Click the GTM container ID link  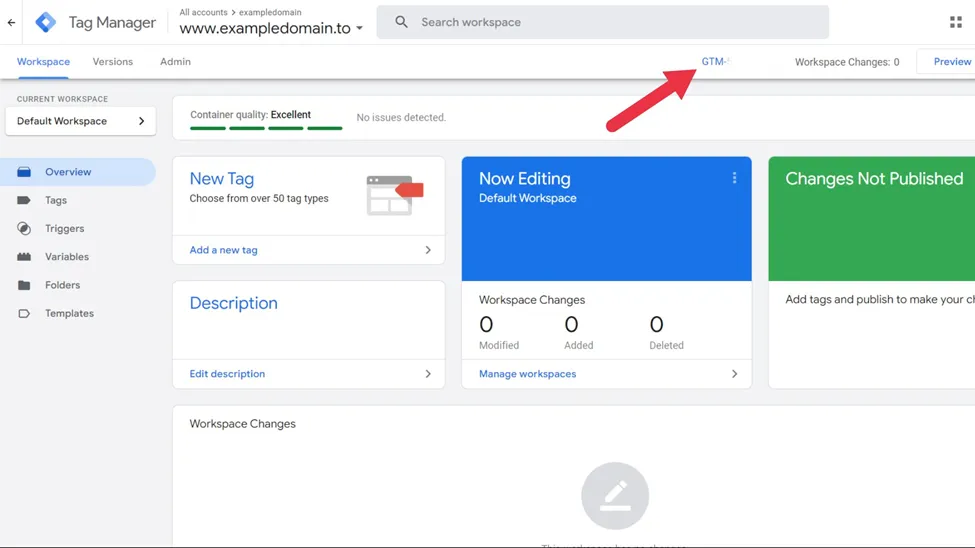715,62
